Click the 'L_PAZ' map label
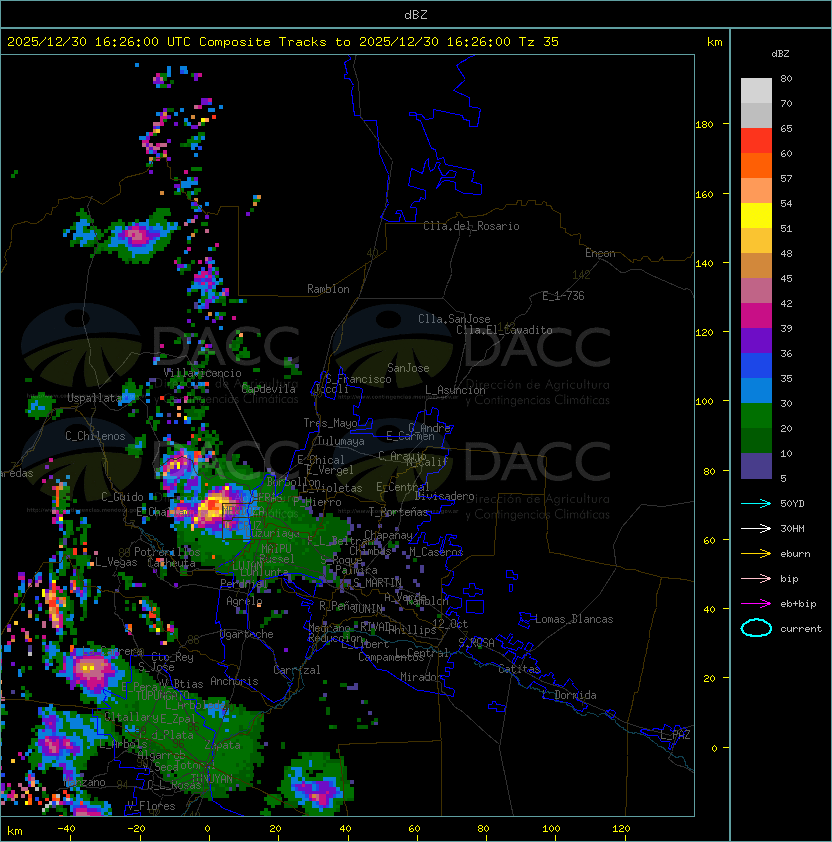The image size is (832, 842). click(x=675, y=735)
